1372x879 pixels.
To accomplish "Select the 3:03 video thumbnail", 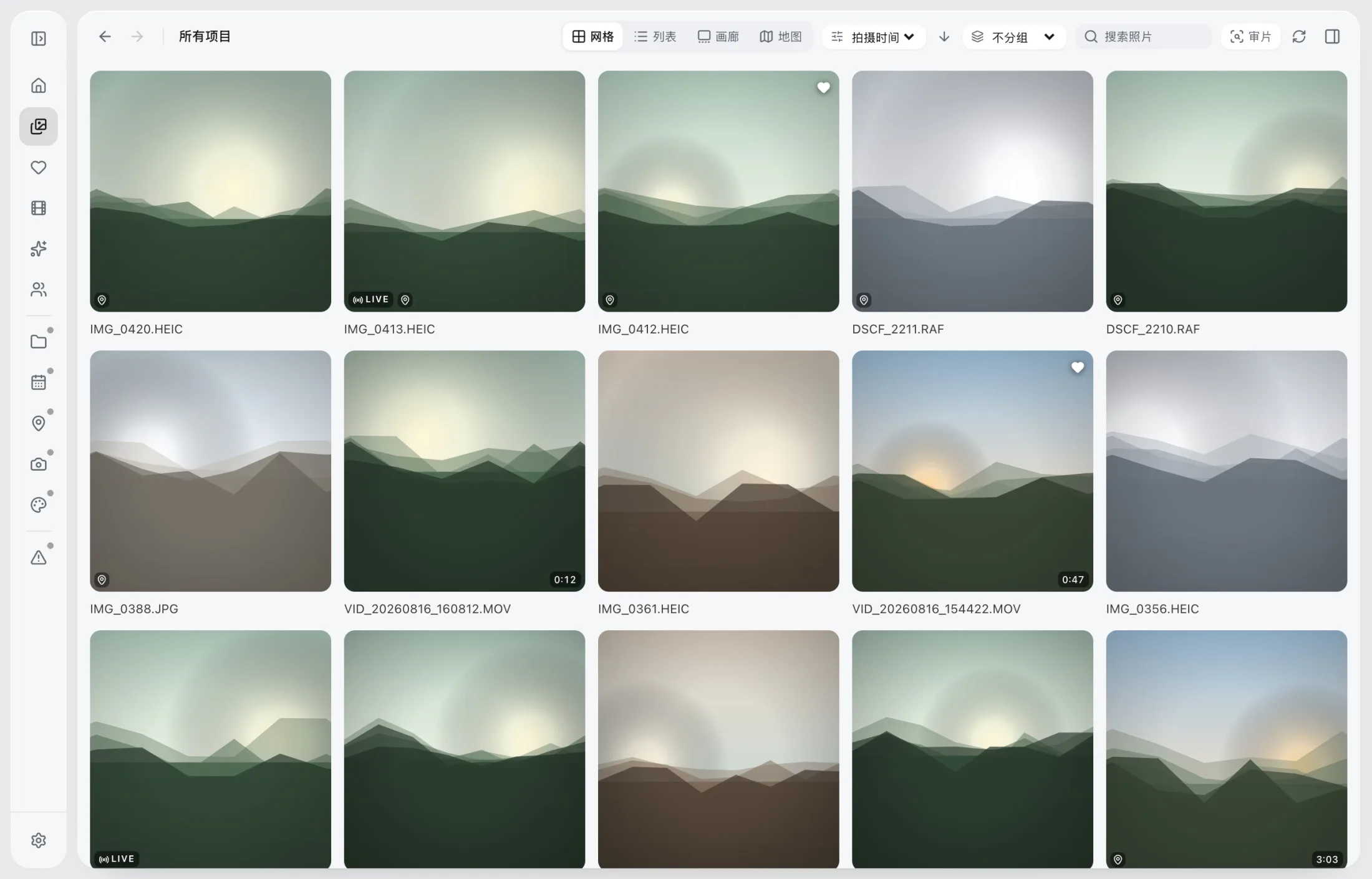I will (x=1227, y=749).
